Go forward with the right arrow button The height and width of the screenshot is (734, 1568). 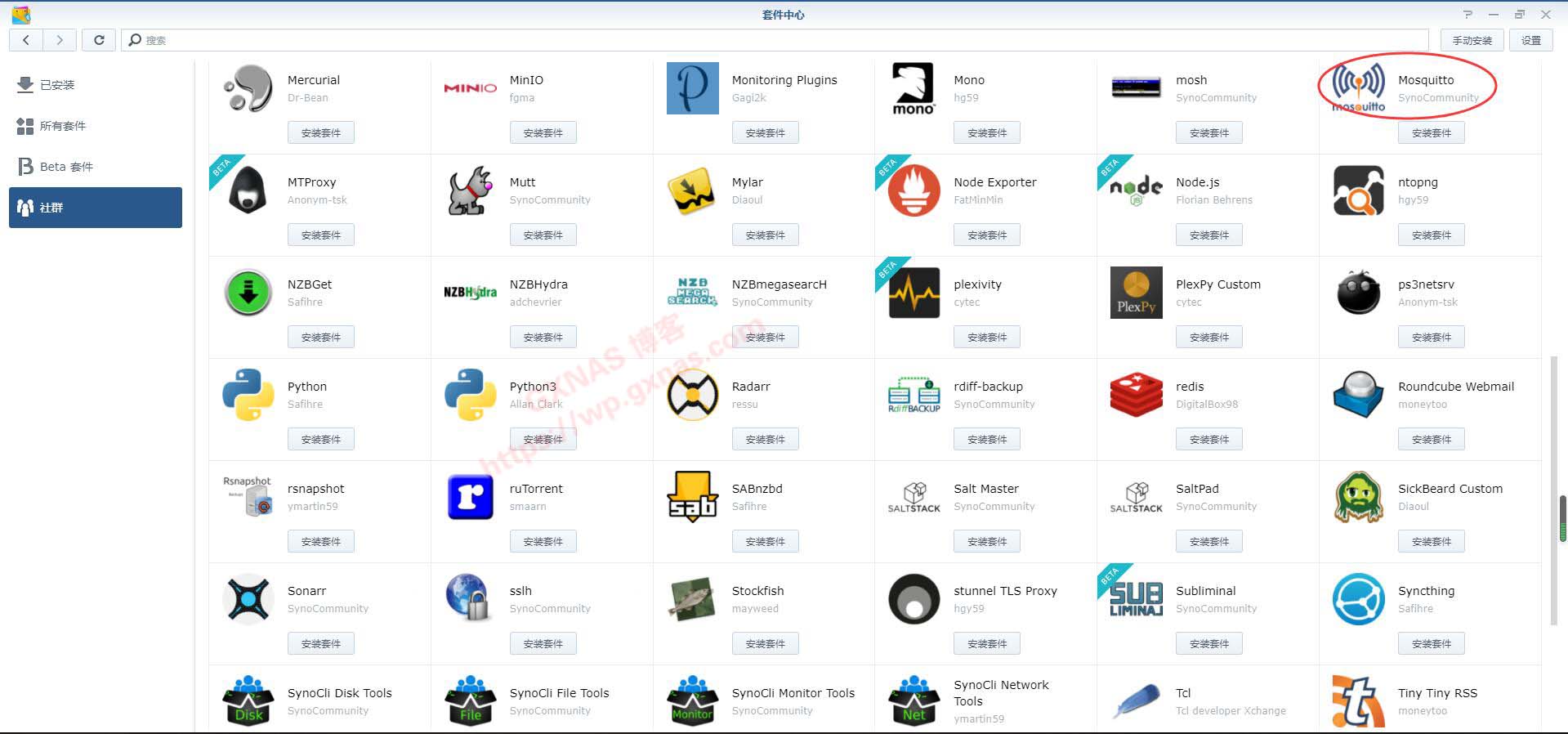[60, 40]
